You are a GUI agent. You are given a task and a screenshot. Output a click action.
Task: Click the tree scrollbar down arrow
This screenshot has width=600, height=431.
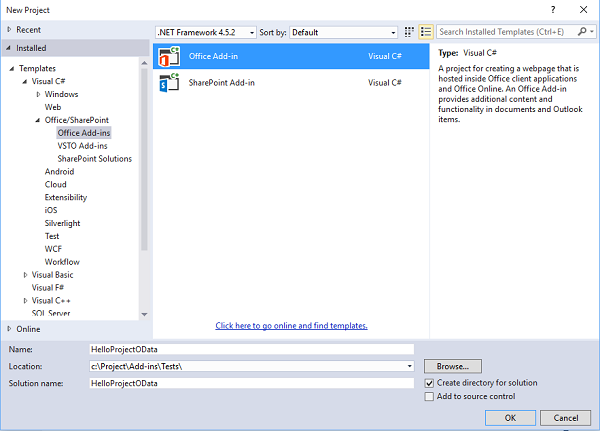pyautogui.click(x=144, y=315)
